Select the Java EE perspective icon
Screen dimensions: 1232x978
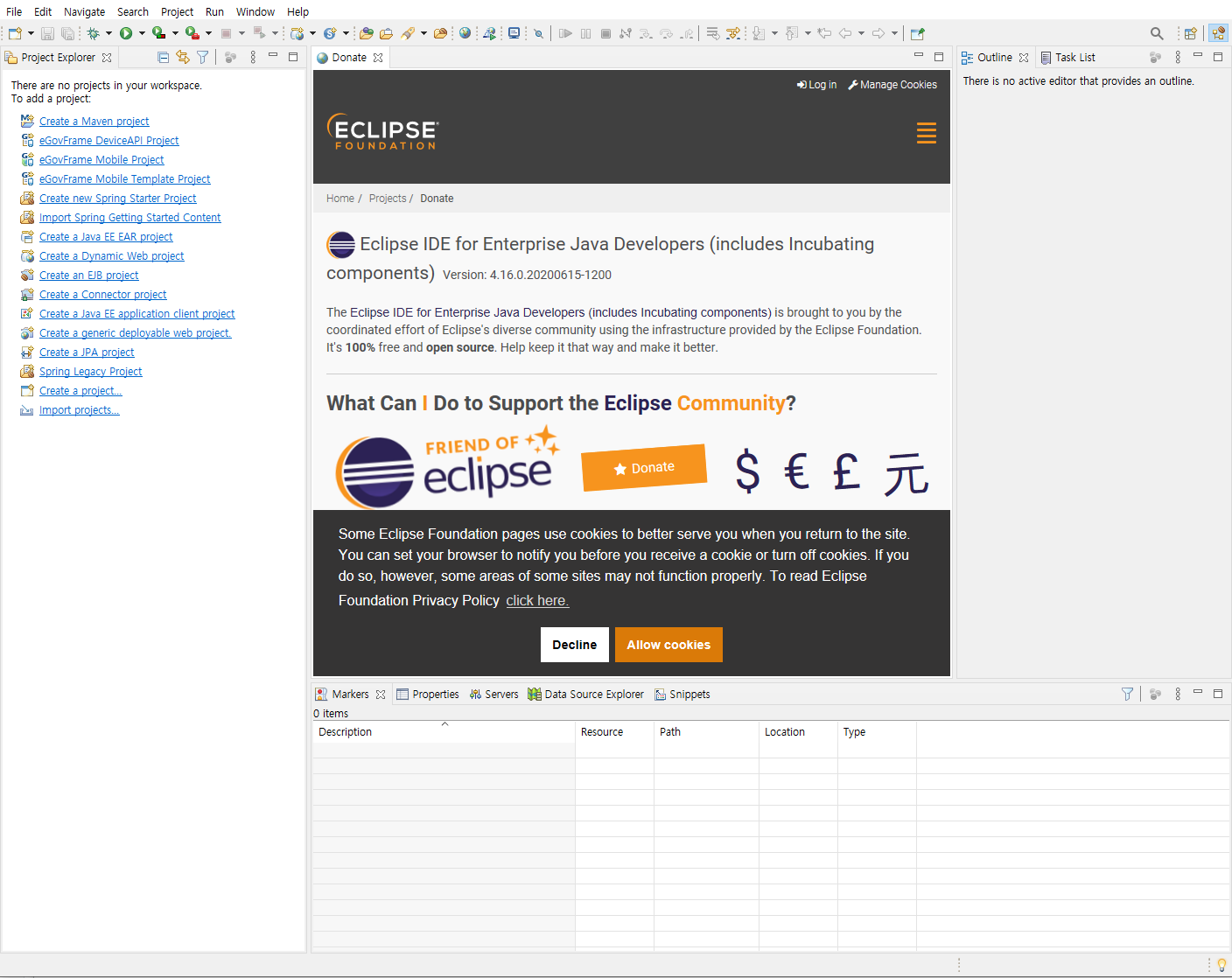[x=1218, y=33]
